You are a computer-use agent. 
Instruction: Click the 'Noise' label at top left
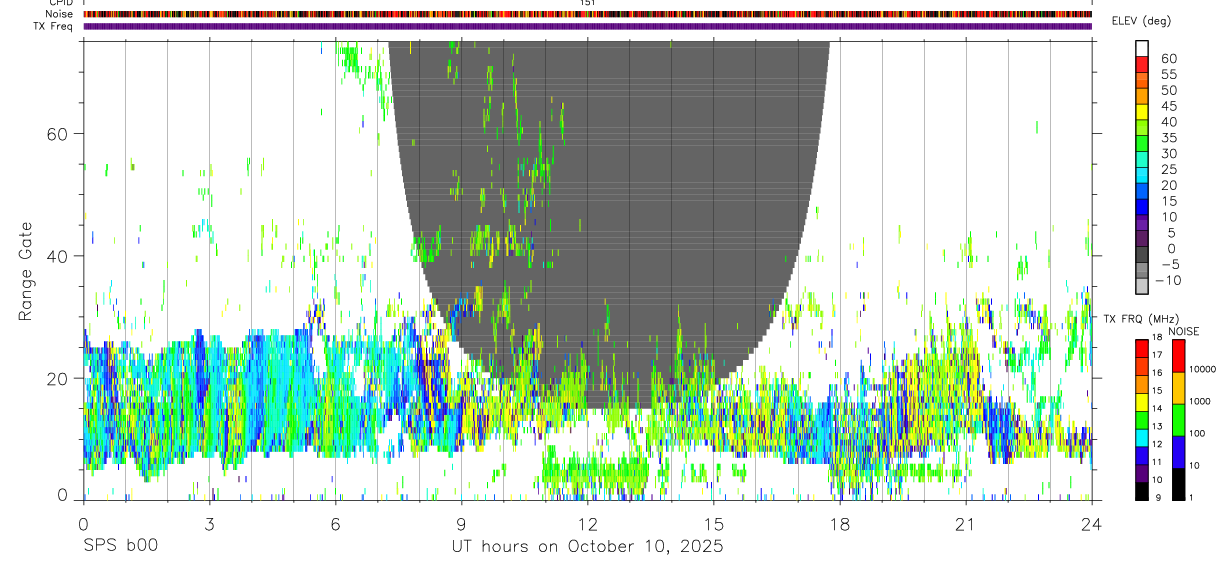coord(57,15)
